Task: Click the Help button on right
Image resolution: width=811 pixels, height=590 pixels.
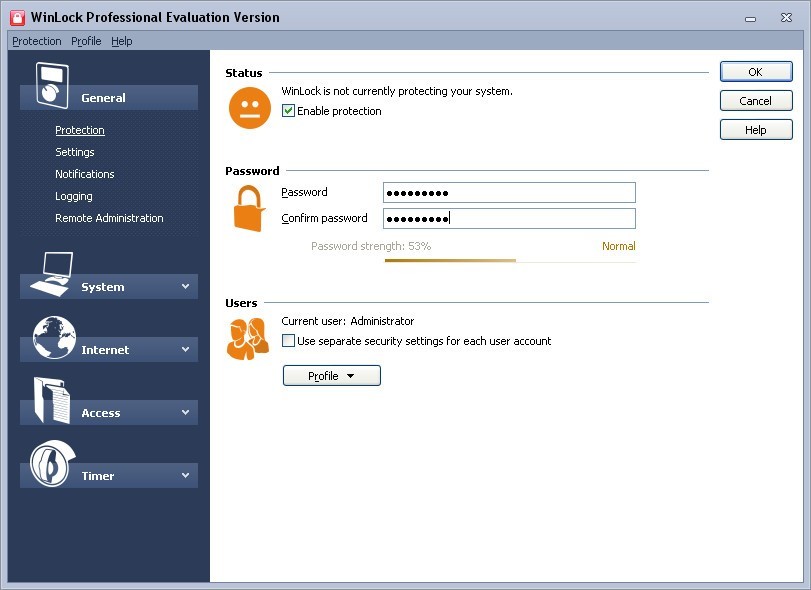Action: (756, 130)
